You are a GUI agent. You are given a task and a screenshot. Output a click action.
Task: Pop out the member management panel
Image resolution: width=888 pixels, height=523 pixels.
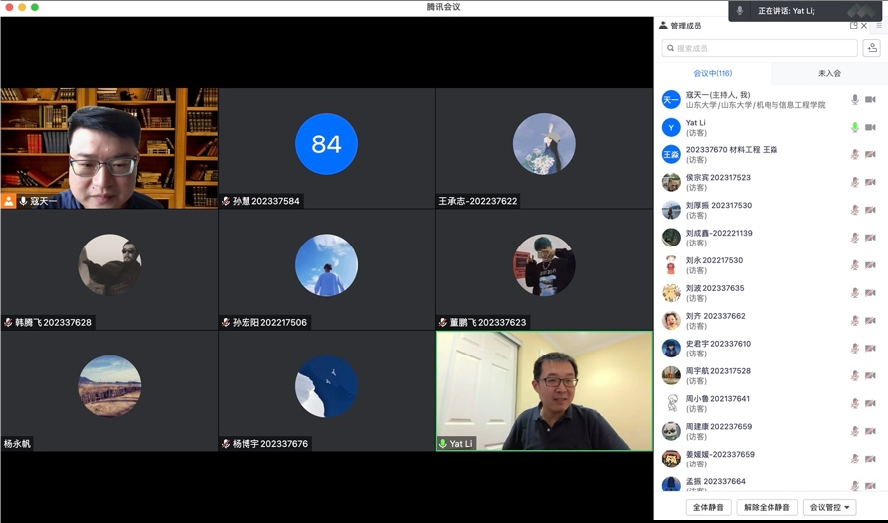coord(853,26)
